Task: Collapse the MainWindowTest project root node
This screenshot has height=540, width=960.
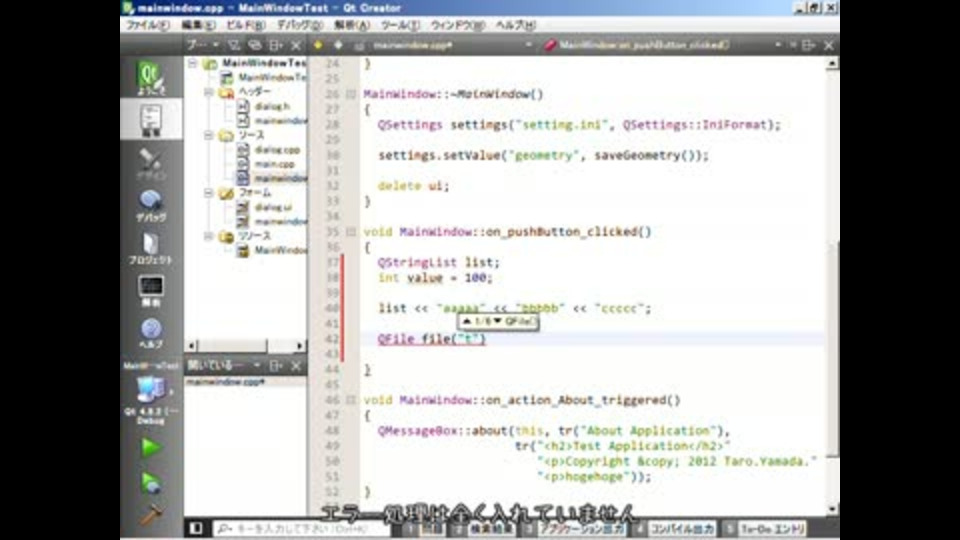Action: point(193,63)
